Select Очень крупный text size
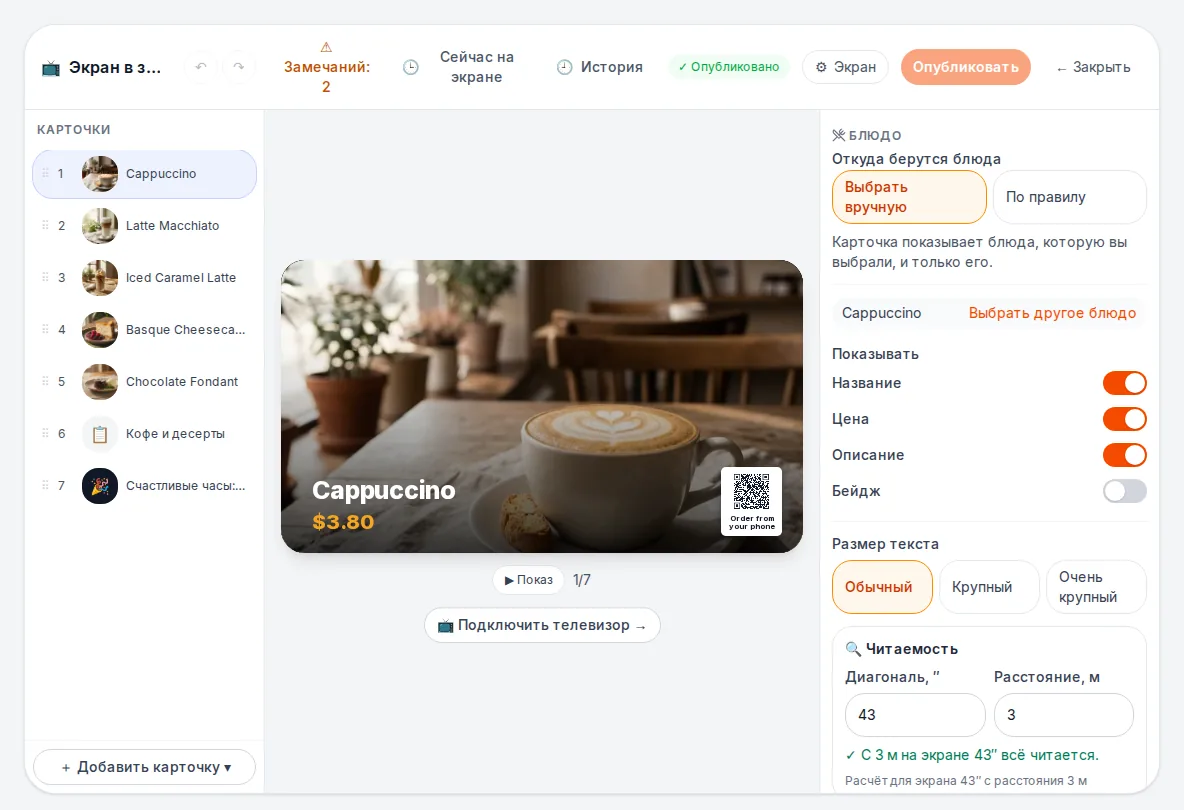 pos(1096,587)
